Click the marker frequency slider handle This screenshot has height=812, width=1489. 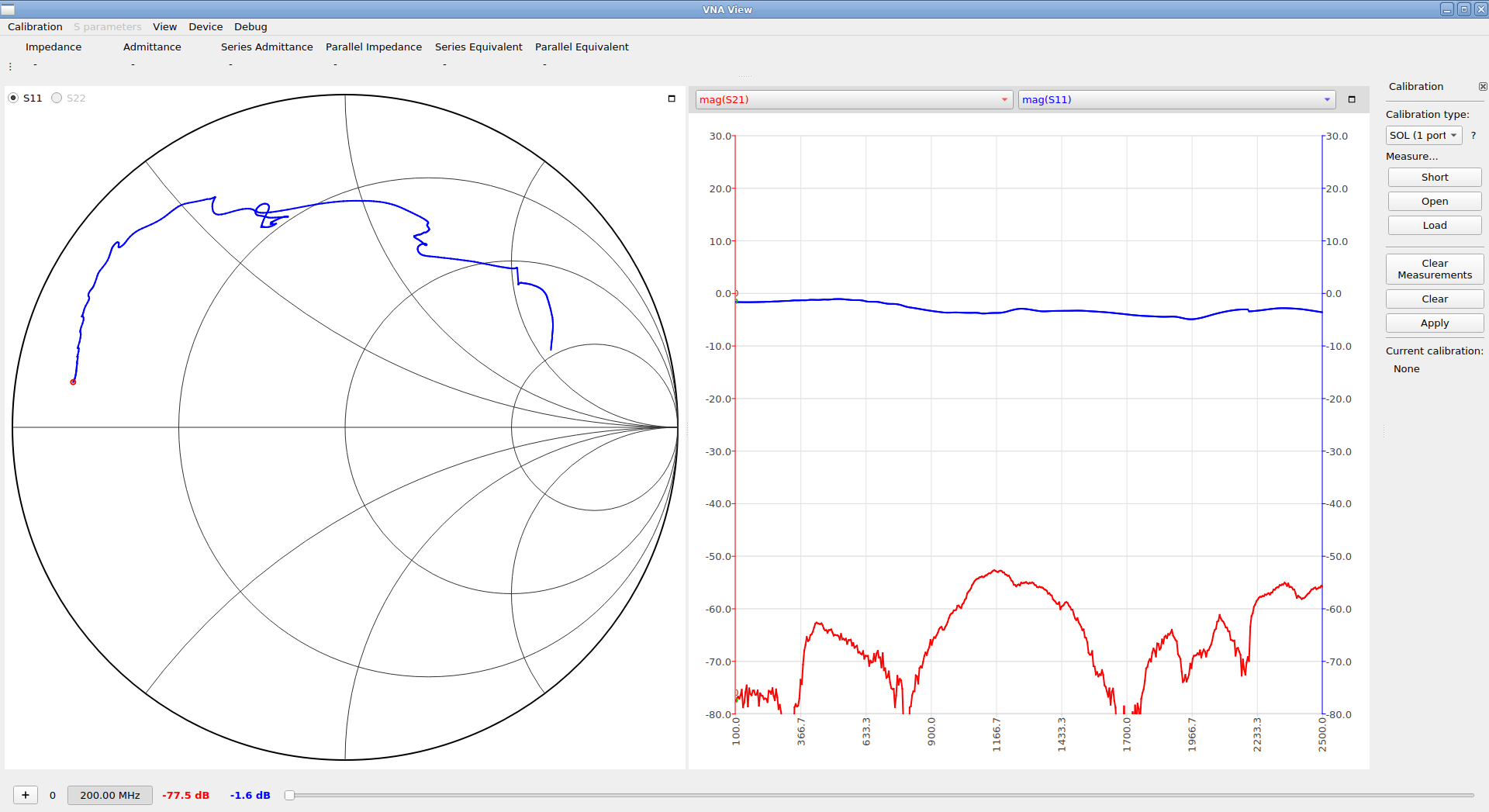pos(289,795)
